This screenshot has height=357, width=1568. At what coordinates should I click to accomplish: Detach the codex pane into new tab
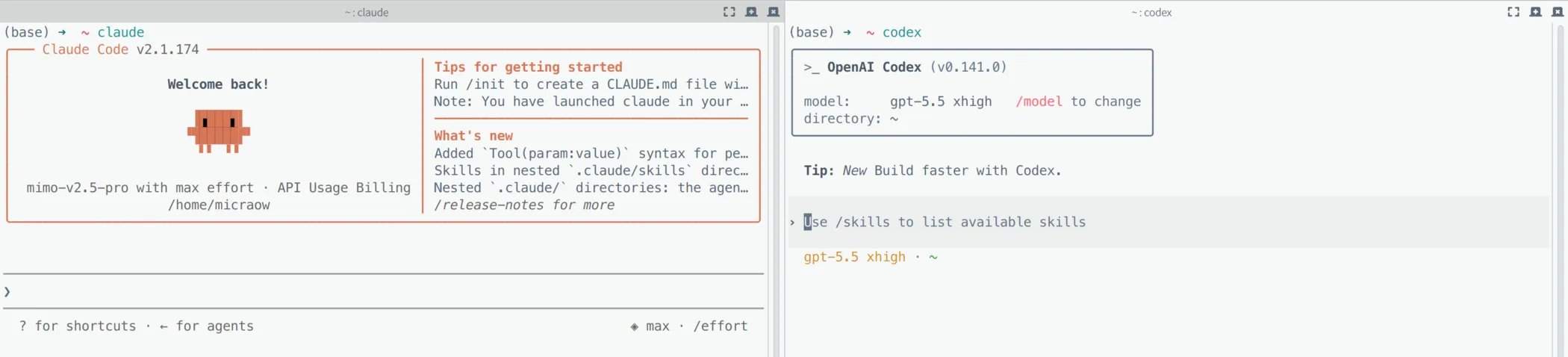click(x=1536, y=12)
